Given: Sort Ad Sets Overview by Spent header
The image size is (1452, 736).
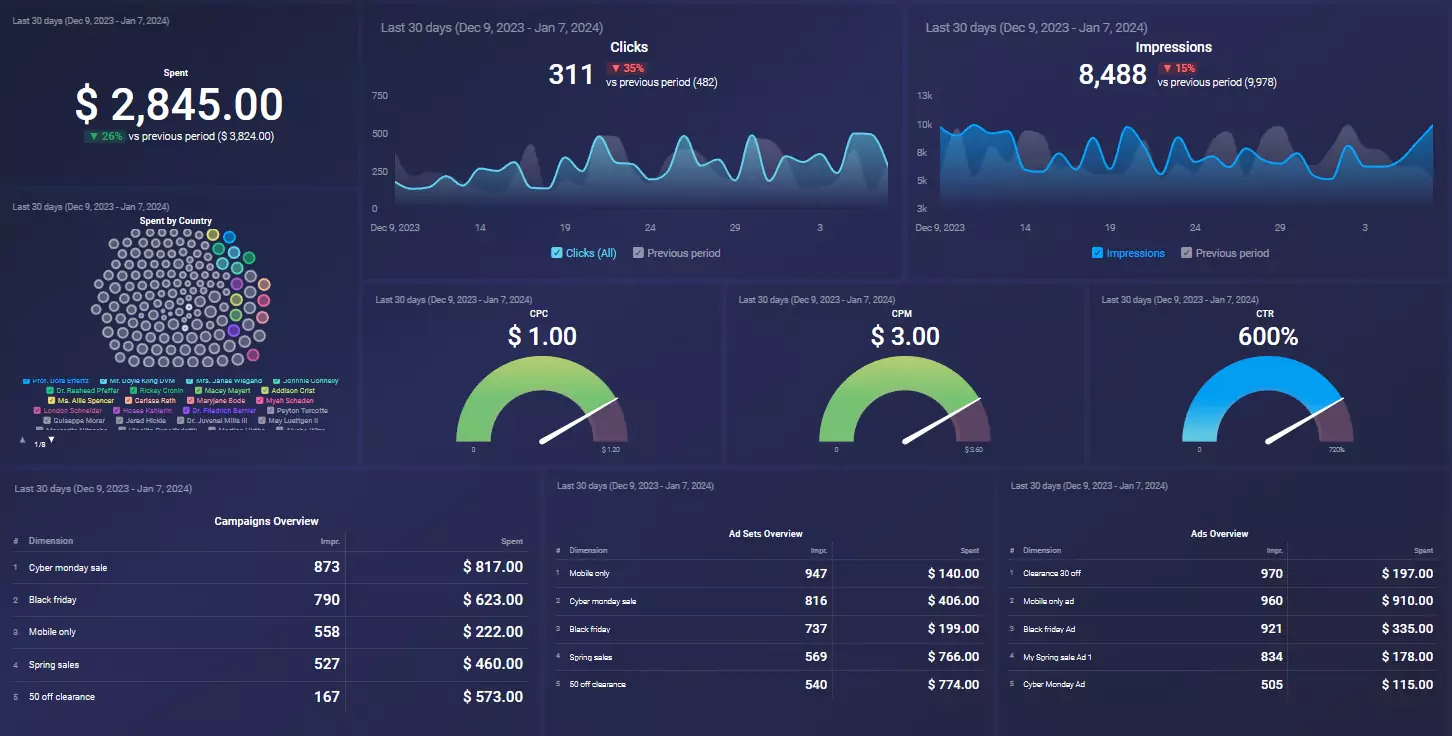Looking at the screenshot, I should pos(969,550).
